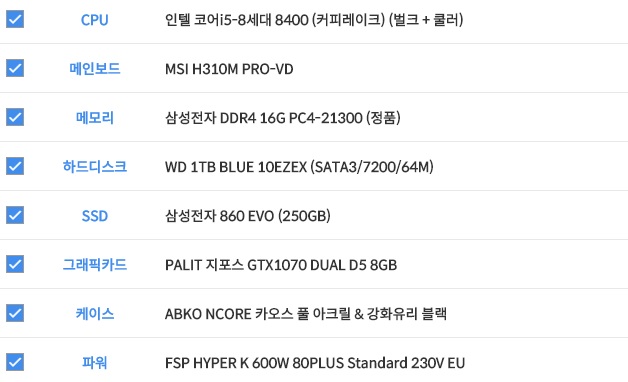Screen dimensions: 628x382
Task: Open the 파워 category link
Action: [x=95, y=363]
